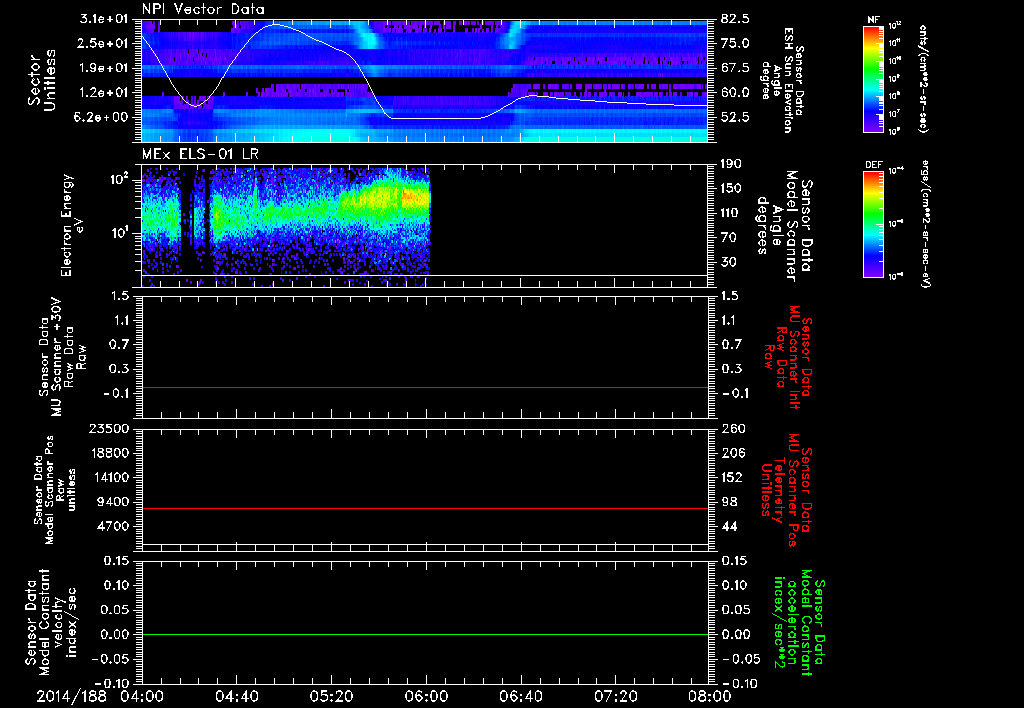Image resolution: width=1024 pixels, height=708 pixels.
Task: Click the "06:00" time tick label
Action: tap(426, 696)
